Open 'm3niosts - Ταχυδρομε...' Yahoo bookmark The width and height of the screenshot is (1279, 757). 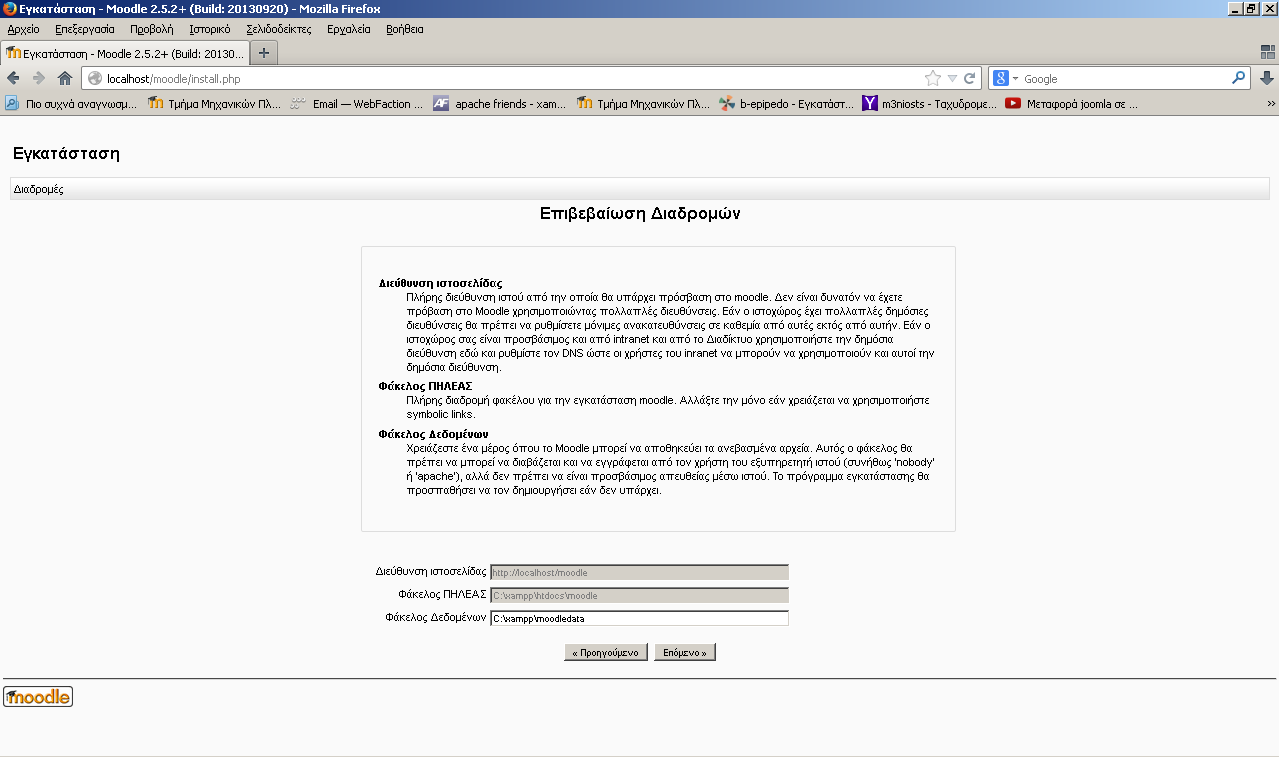[929, 103]
